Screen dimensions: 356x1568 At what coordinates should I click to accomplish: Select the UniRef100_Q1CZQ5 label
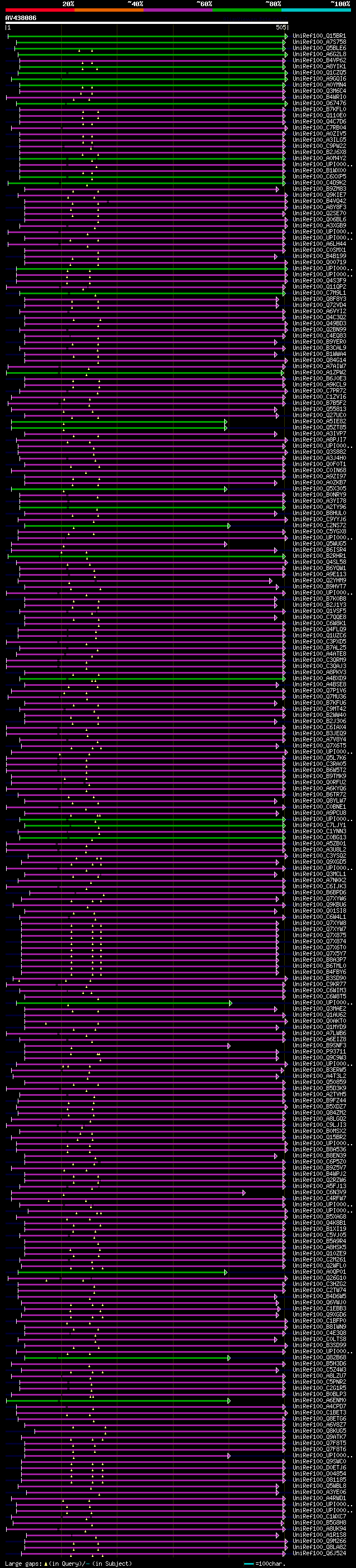(x=319, y=72)
